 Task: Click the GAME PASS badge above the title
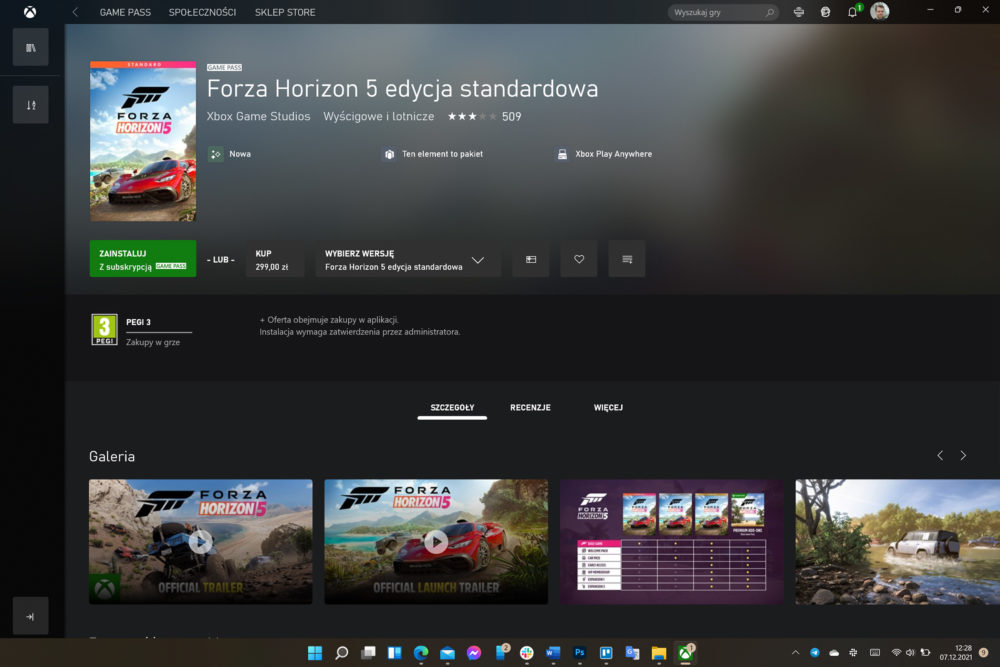tap(224, 67)
